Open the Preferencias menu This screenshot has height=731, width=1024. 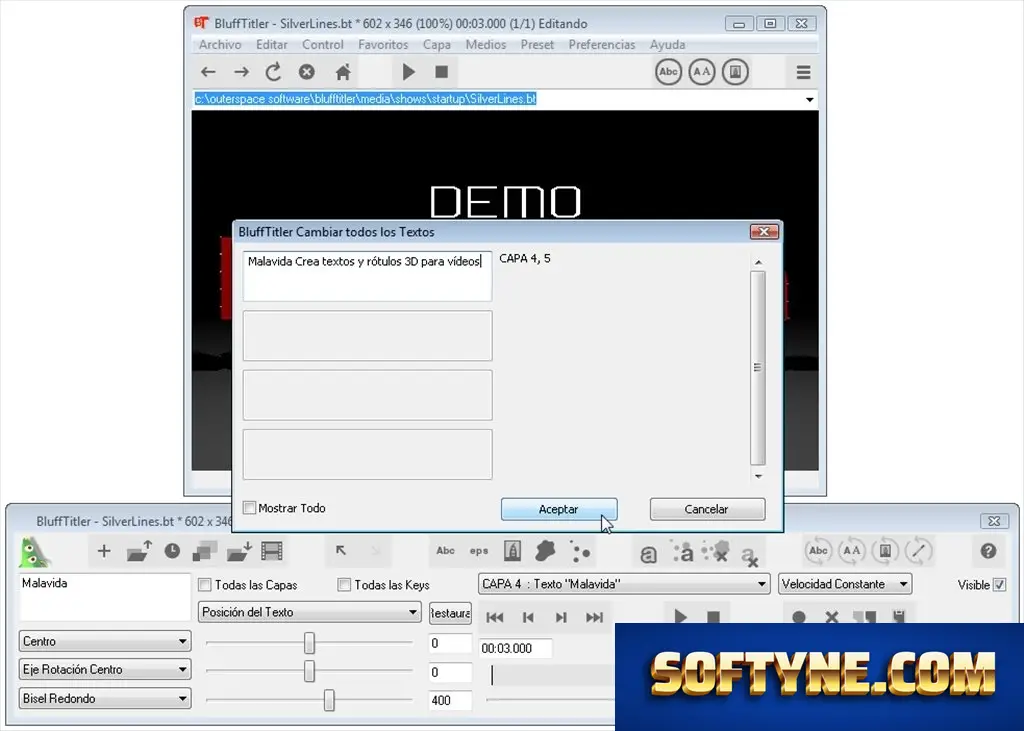601,44
